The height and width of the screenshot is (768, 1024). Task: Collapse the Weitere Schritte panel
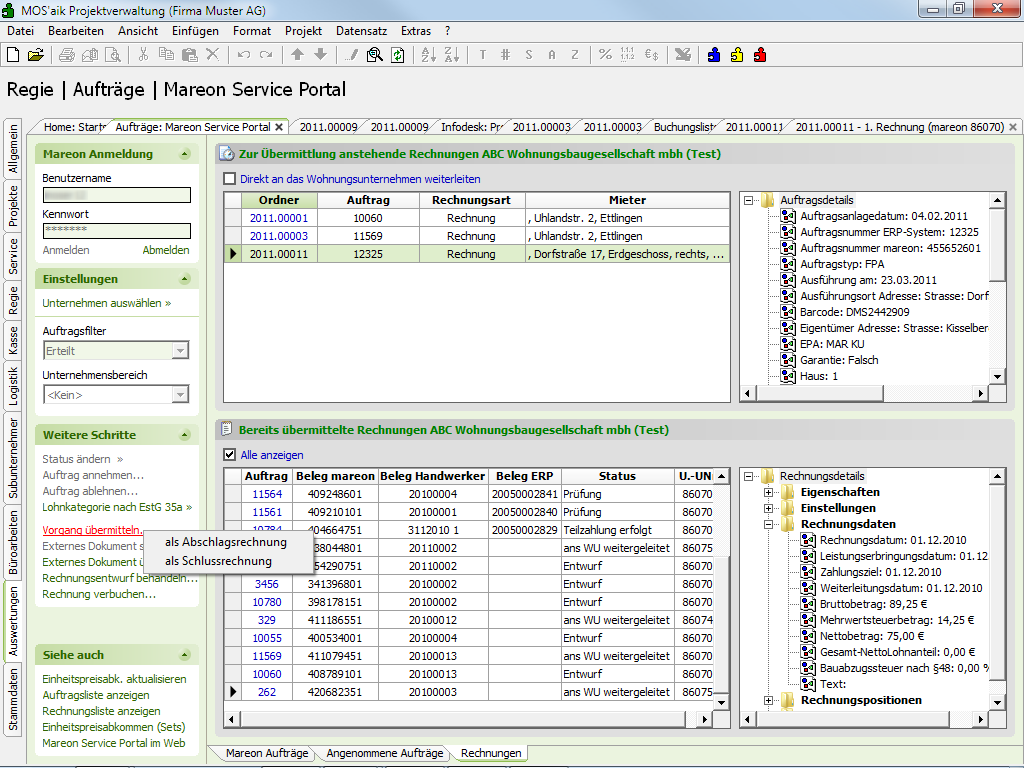(185, 435)
